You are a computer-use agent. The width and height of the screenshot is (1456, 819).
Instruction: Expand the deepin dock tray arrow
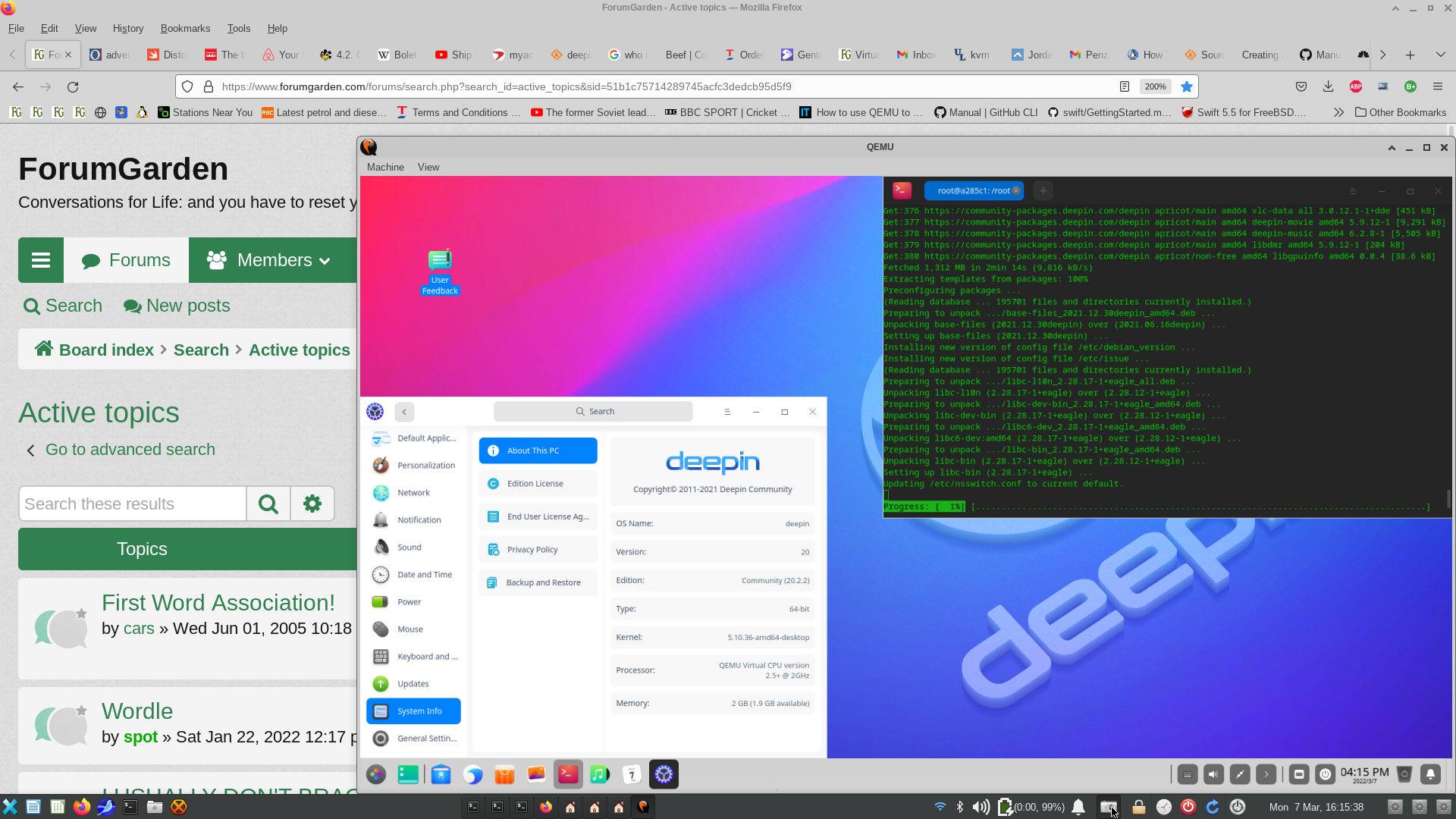coord(1266,774)
